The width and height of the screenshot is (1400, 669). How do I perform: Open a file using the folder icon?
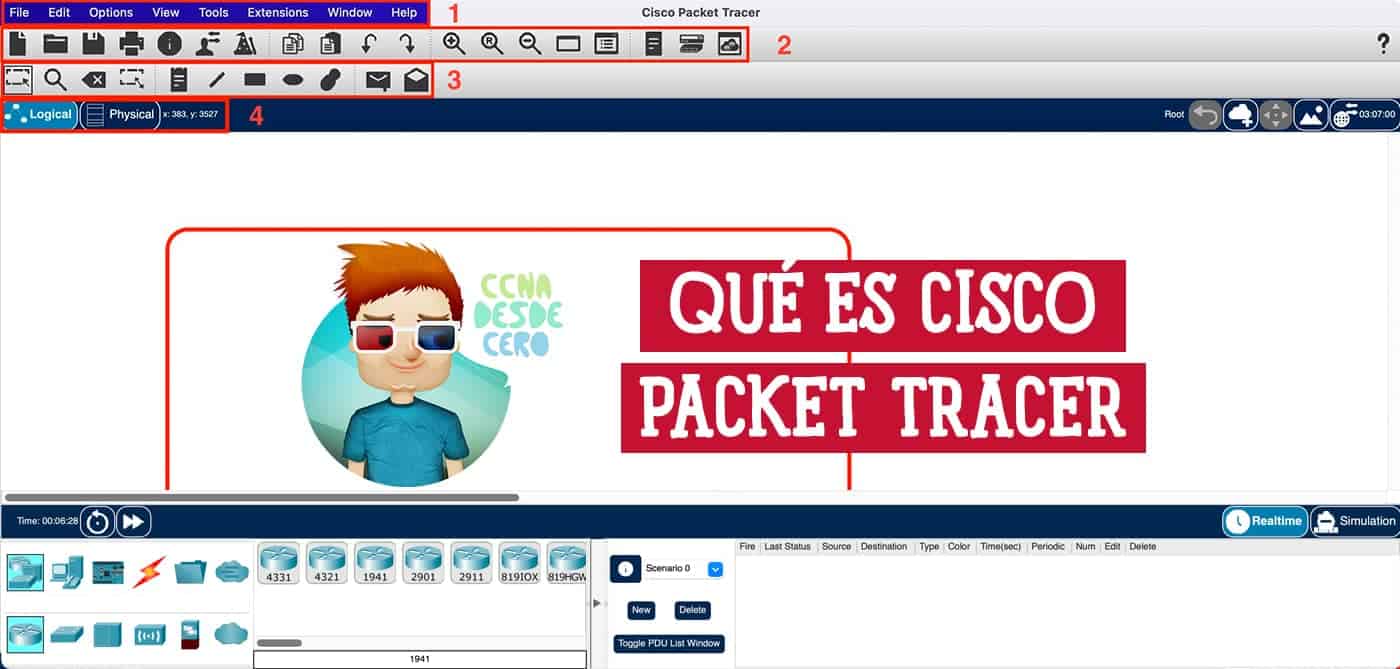[55, 43]
